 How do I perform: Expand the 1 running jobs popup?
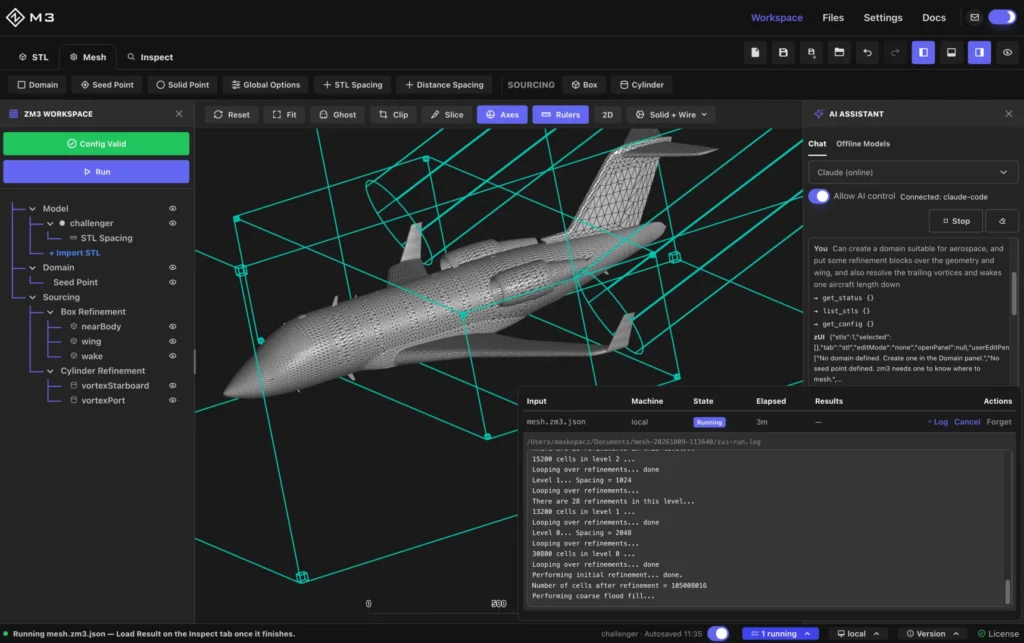tap(780, 633)
